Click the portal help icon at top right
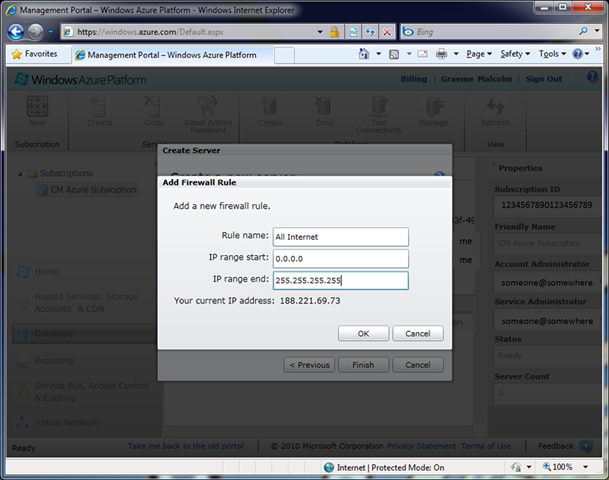 (592, 77)
